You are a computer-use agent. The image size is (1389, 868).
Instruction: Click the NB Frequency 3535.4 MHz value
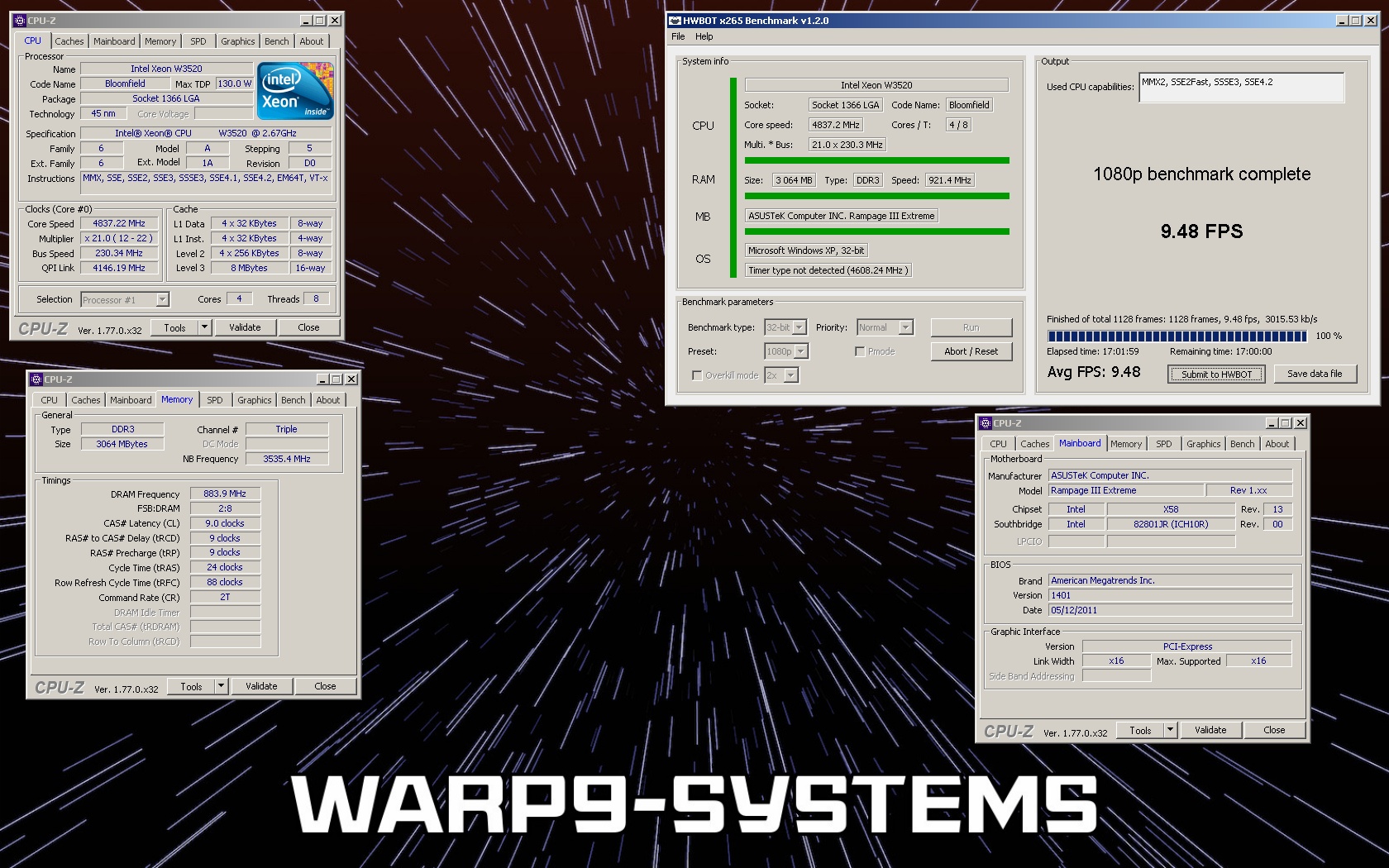point(287,459)
